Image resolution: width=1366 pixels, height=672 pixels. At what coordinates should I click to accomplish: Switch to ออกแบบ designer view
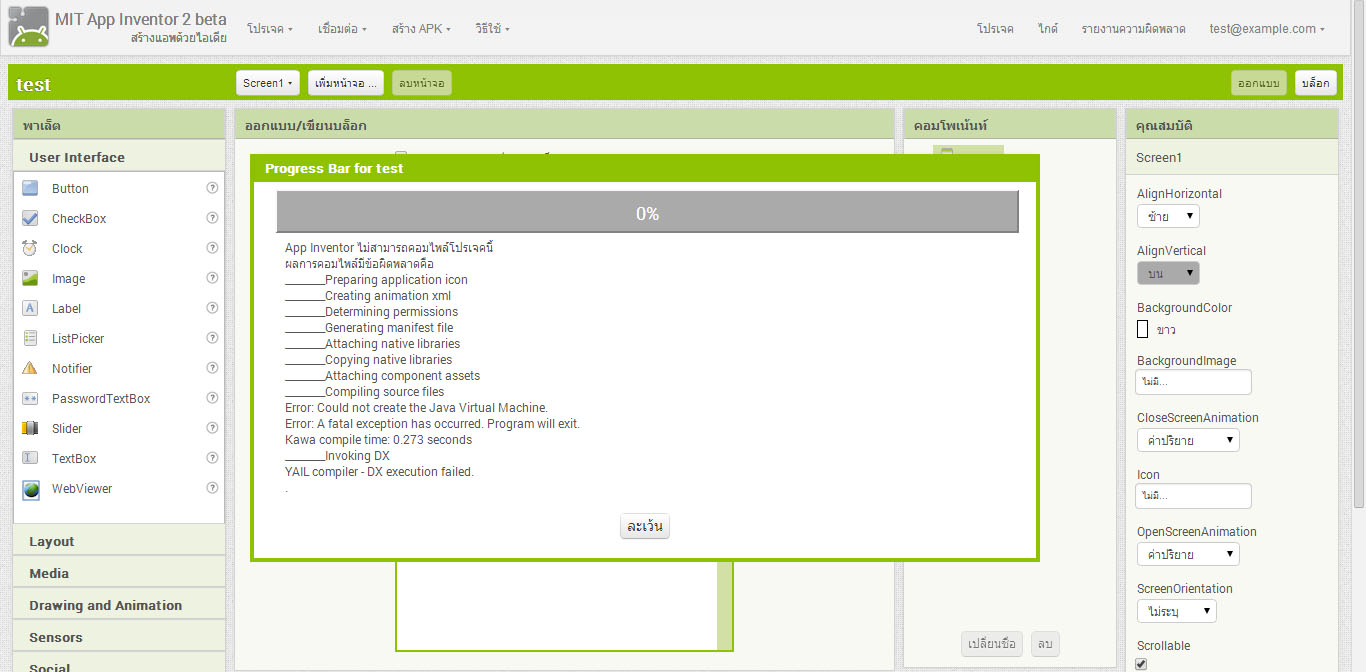[1259, 83]
